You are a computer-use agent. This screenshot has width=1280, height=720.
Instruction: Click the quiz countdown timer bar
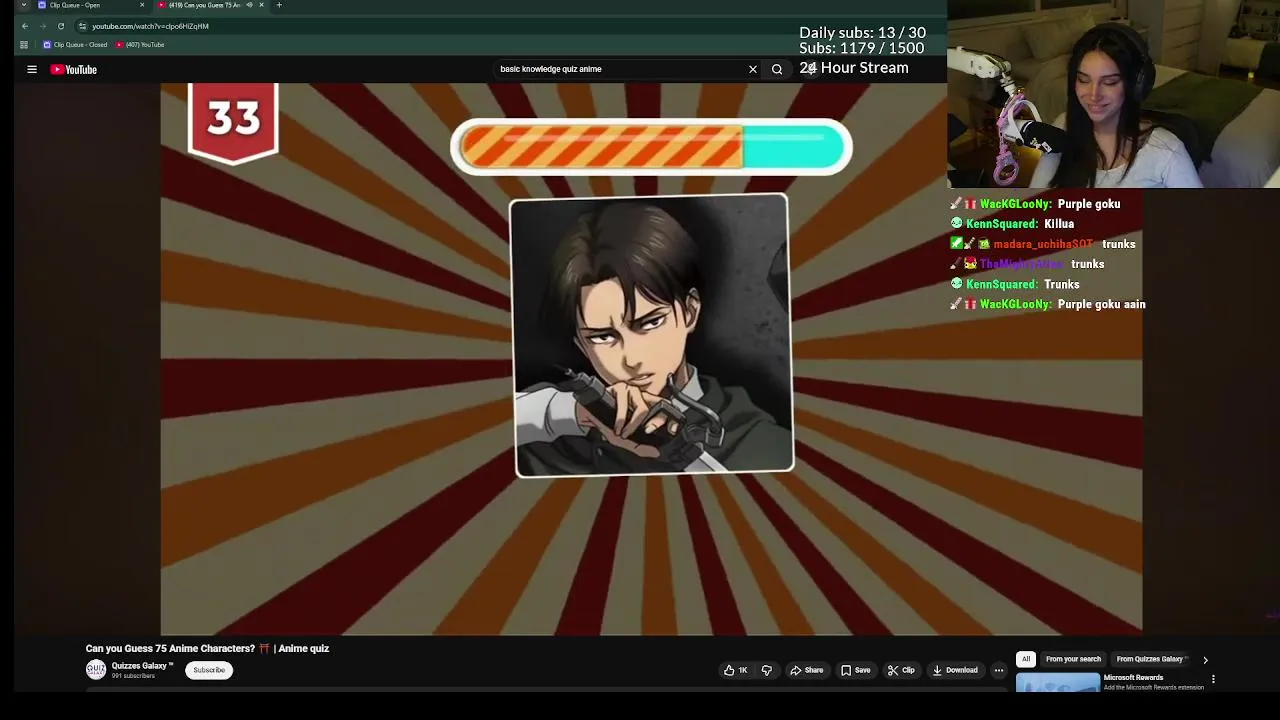(651, 147)
